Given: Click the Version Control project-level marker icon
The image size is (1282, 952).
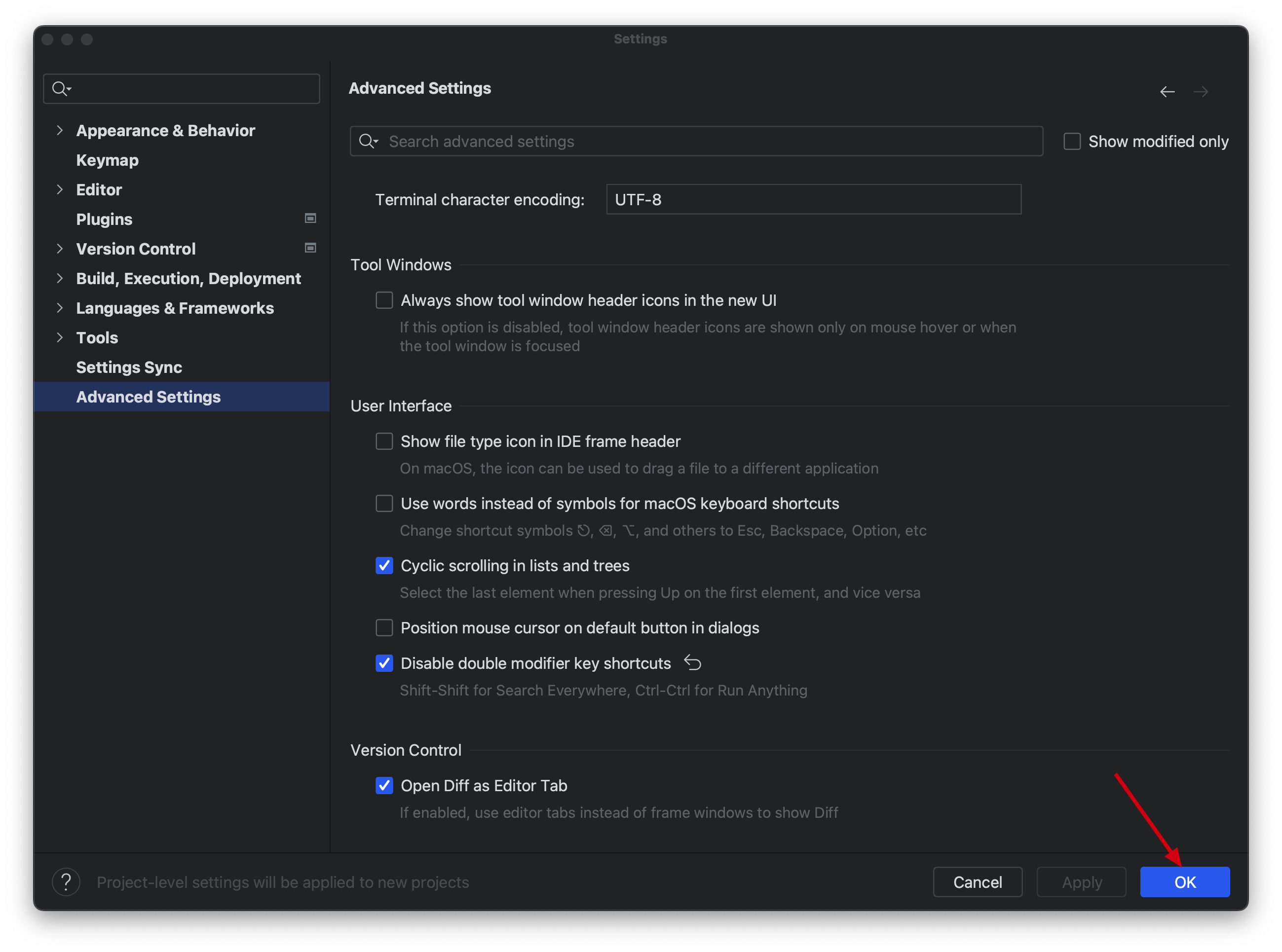Looking at the screenshot, I should [310, 248].
